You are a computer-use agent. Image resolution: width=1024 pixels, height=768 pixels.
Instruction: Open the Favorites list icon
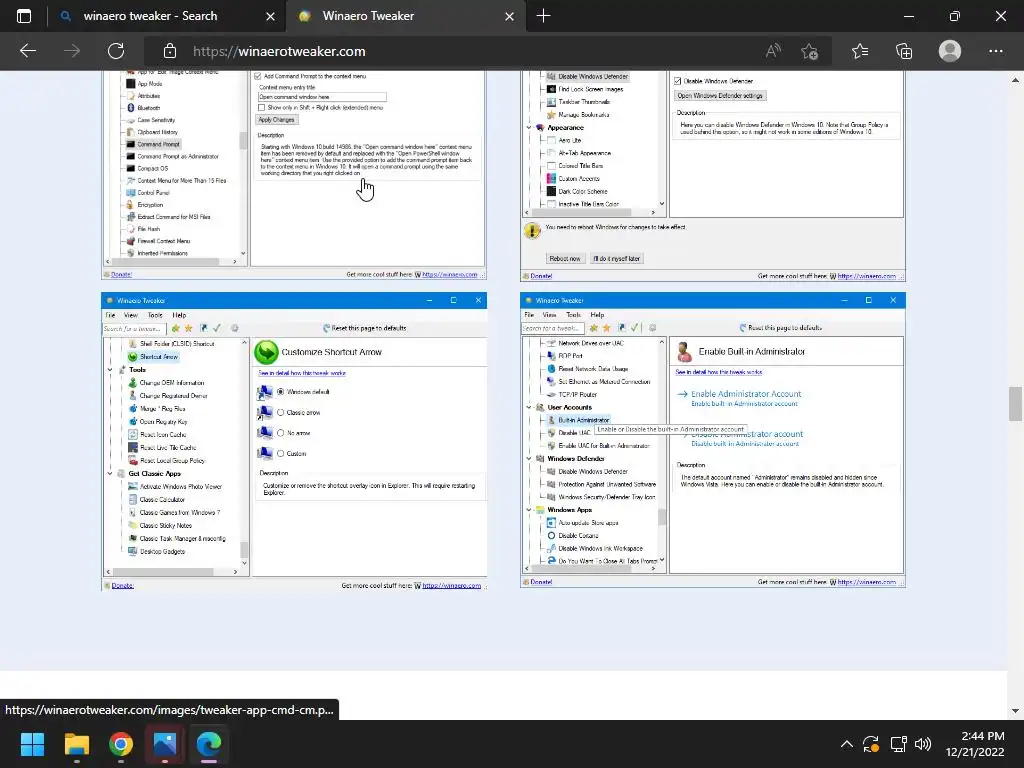pyautogui.click(x=860, y=51)
